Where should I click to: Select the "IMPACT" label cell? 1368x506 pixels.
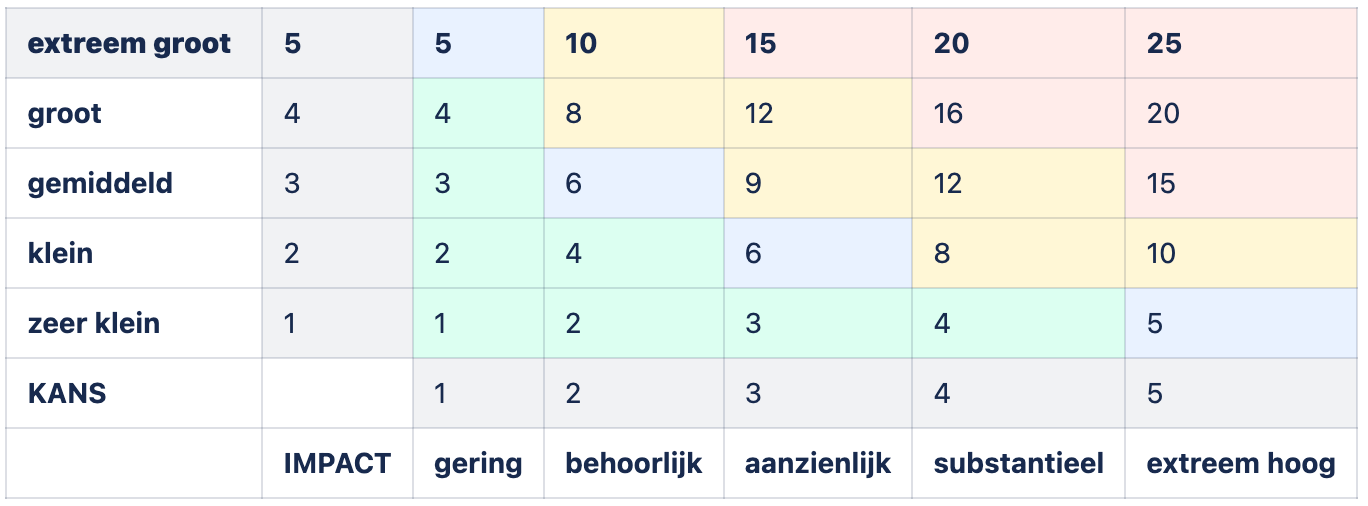pyautogui.click(x=337, y=464)
